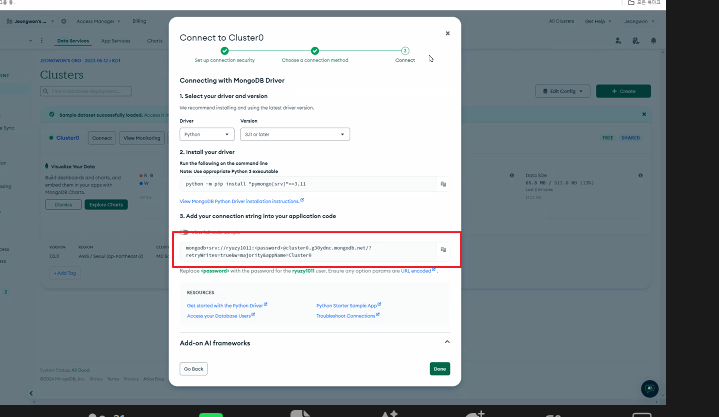Open Get started with the Python Driver
The image size is (719, 417).
[x=227, y=305]
